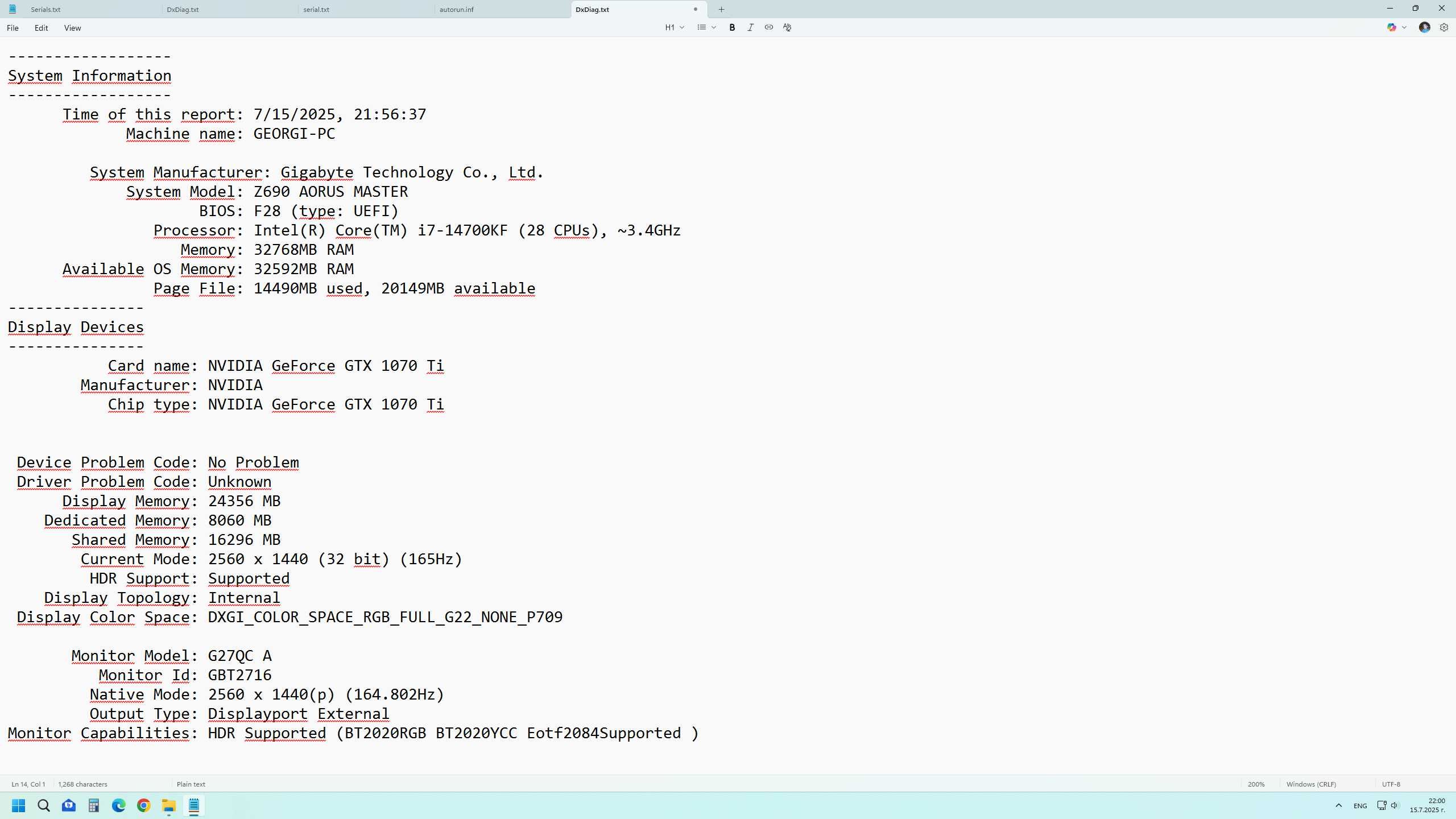Expand the H1 heading style dropdown
Image resolution: width=1456 pixels, height=819 pixels.
click(x=675, y=27)
